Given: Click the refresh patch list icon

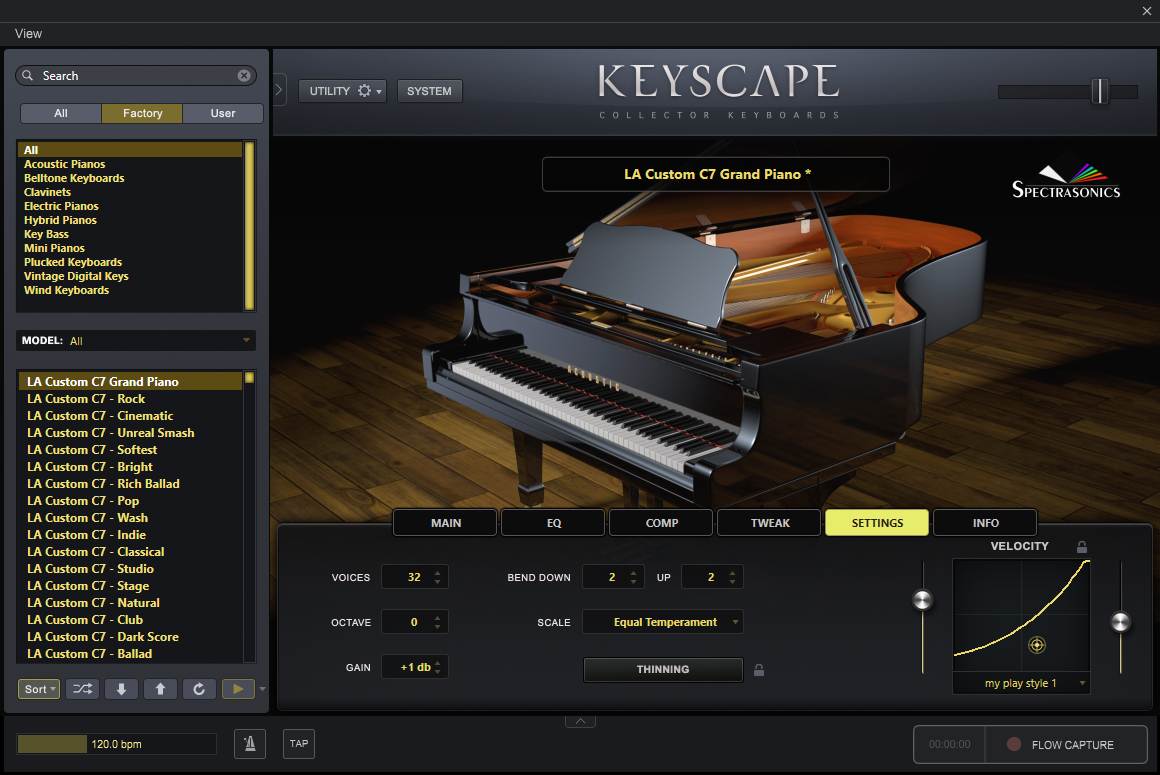Looking at the screenshot, I should pyautogui.click(x=199, y=689).
